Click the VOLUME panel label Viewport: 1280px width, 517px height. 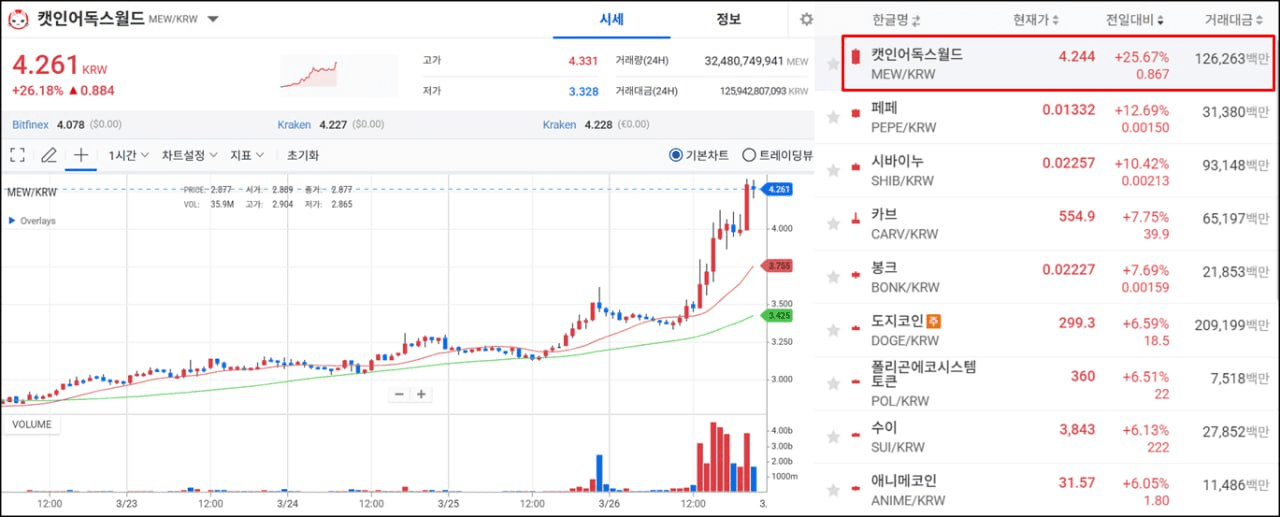point(31,424)
